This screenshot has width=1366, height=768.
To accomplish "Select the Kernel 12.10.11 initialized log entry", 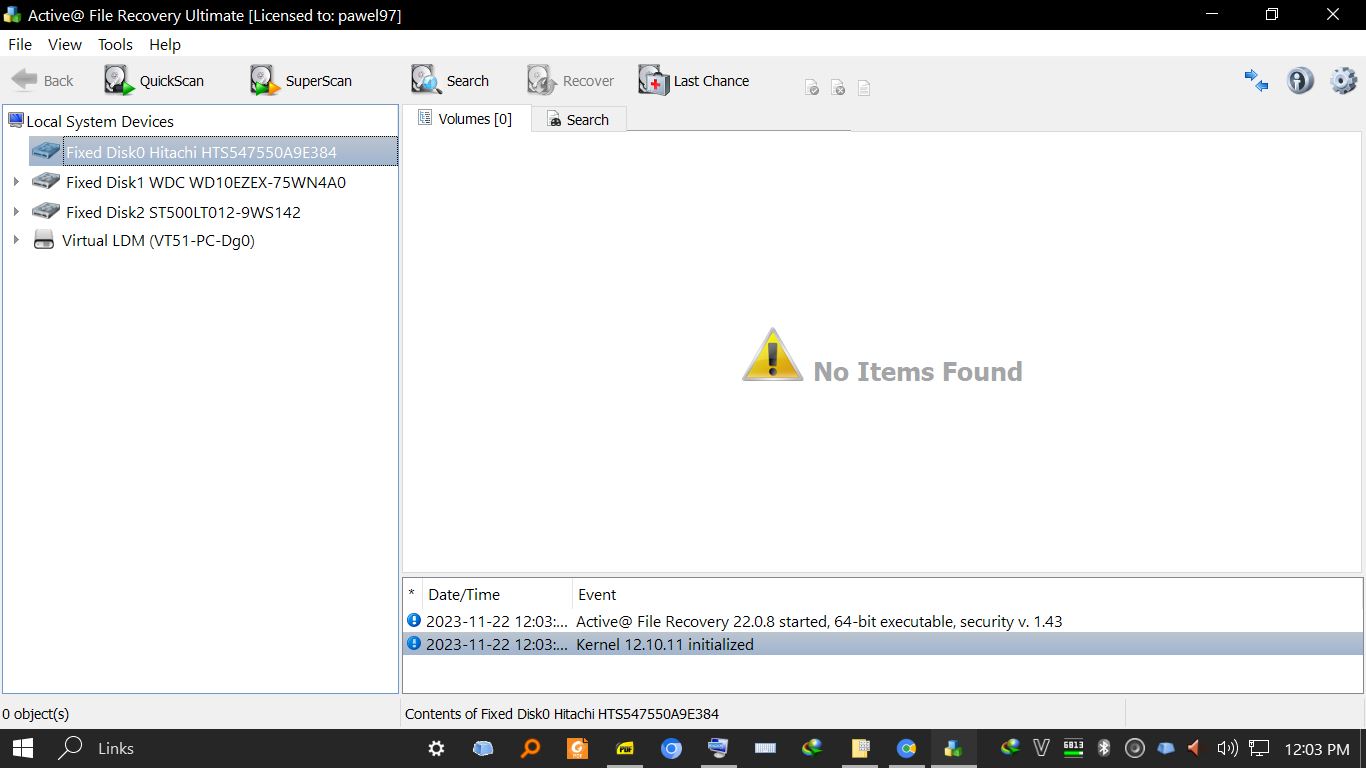I will (x=665, y=645).
